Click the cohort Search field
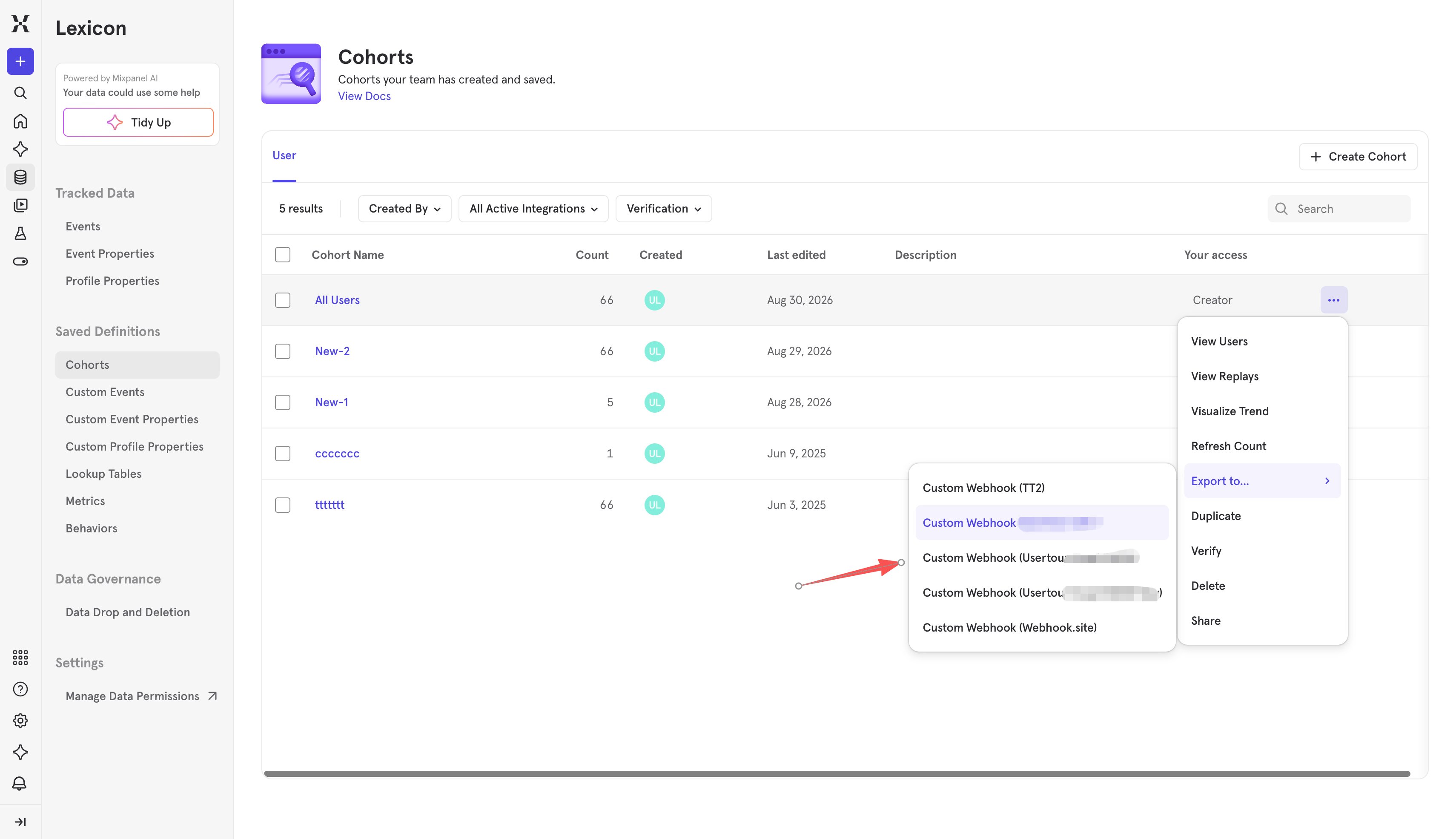Screen dimensions: 1456x839 [x=1338, y=209]
